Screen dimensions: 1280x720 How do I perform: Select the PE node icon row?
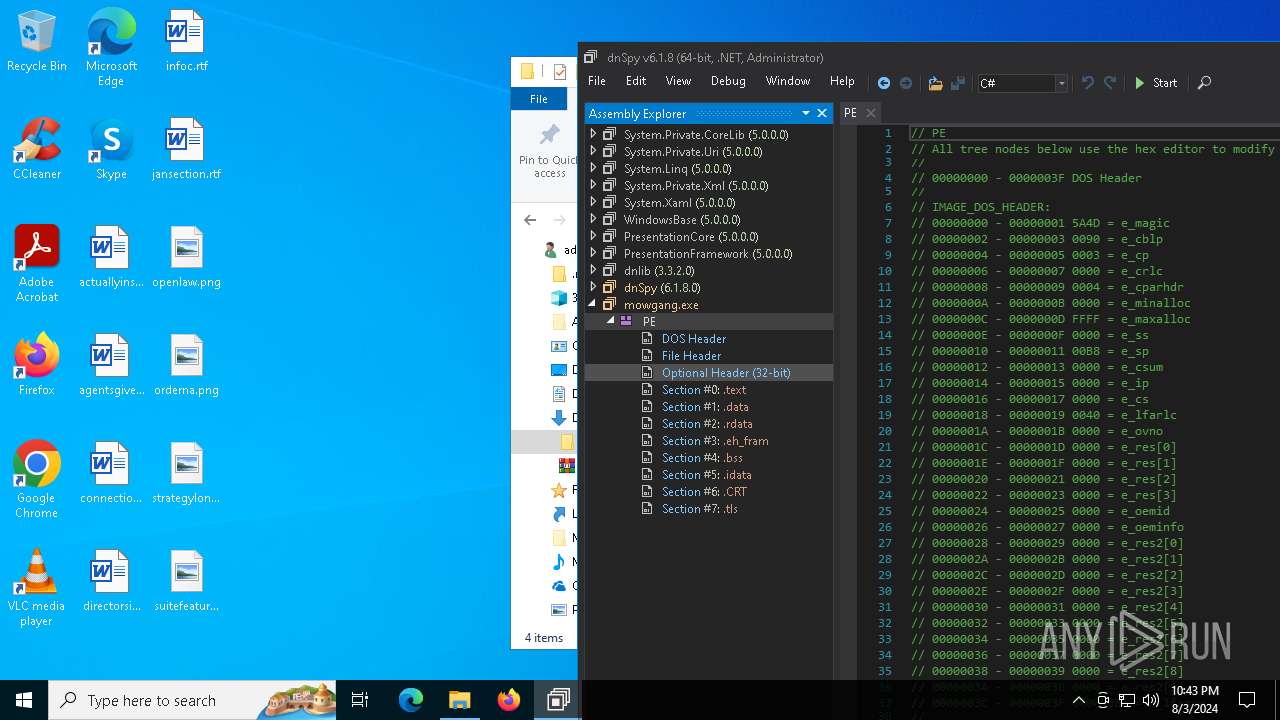[x=708, y=321]
